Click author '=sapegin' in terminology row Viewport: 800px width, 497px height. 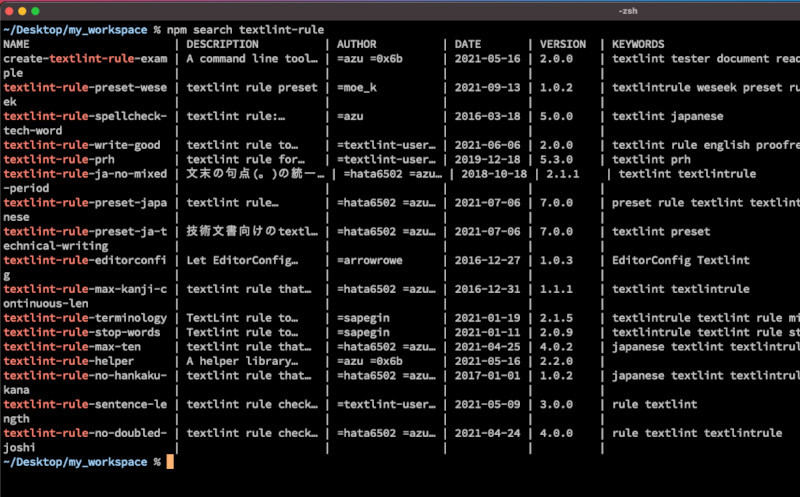(363, 318)
